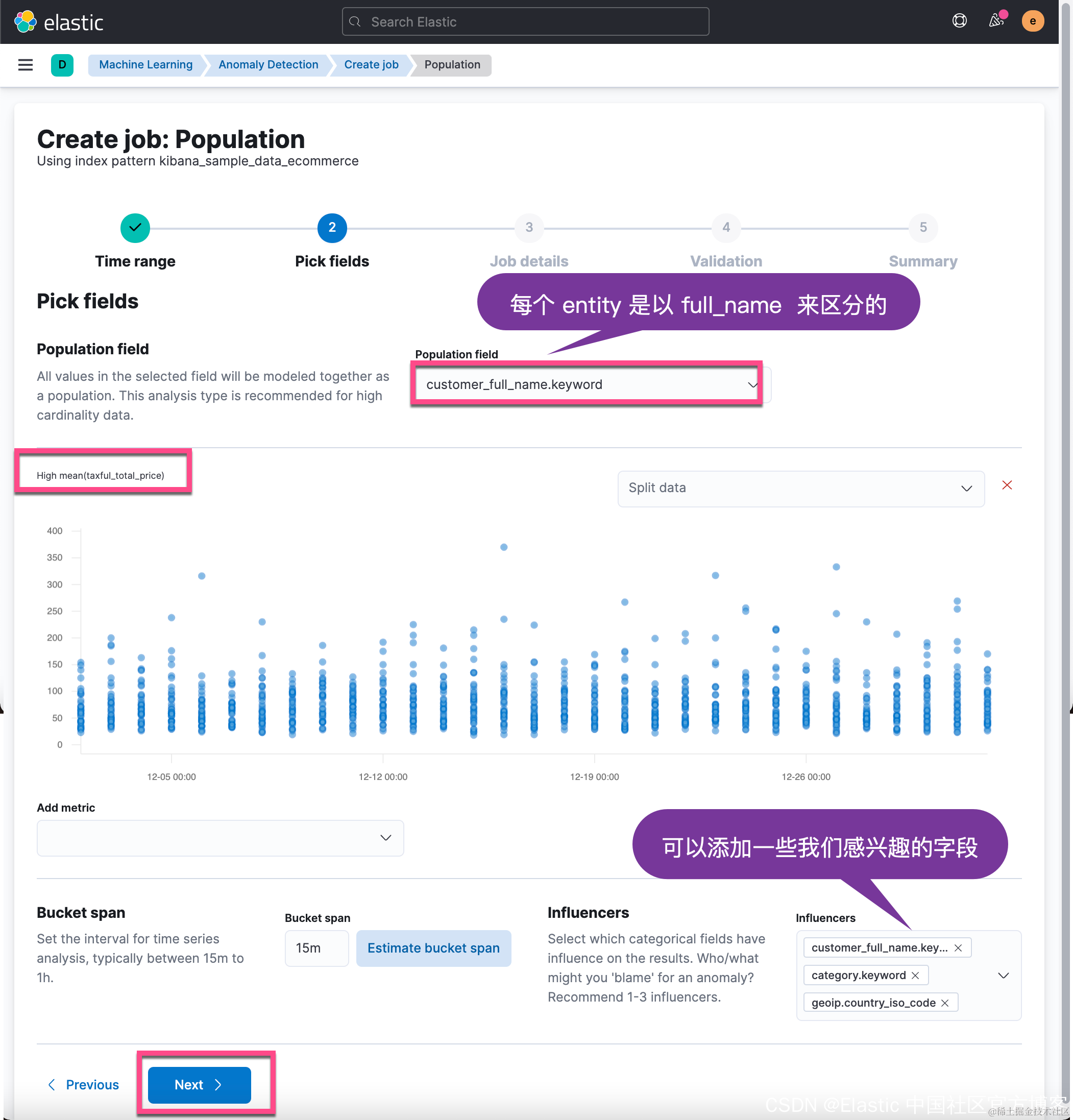The image size is (1073, 1120).
Task: Remove category.keyword influencer
Action: coord(915,976)
